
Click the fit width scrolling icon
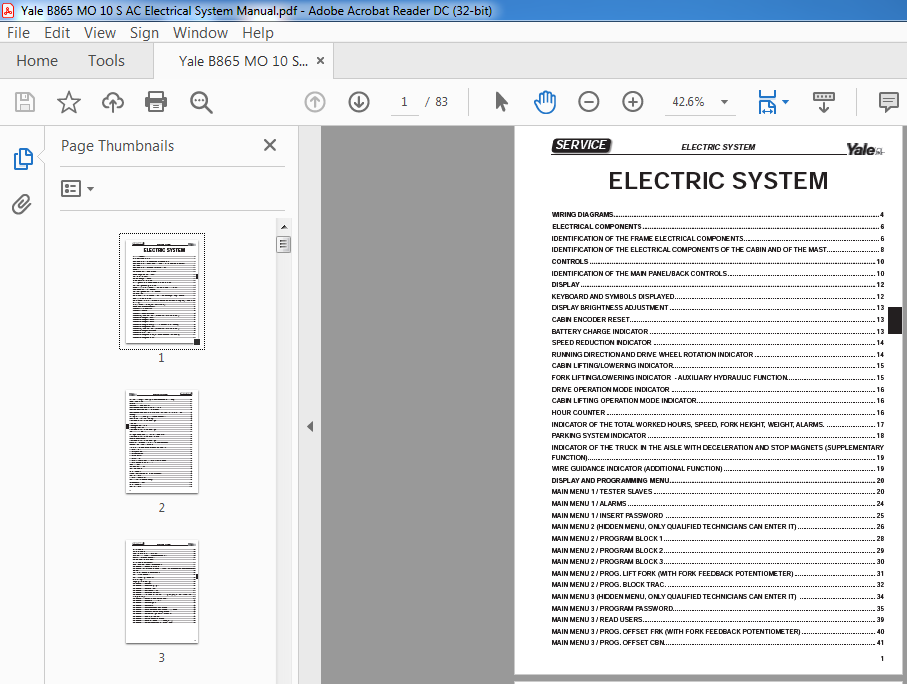(767, 102)
